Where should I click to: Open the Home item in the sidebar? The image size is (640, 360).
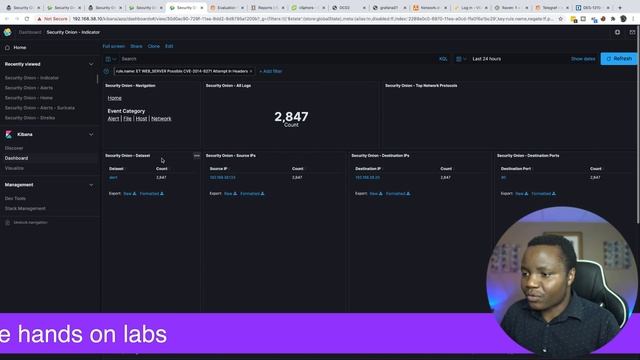(x=19, y=48)
